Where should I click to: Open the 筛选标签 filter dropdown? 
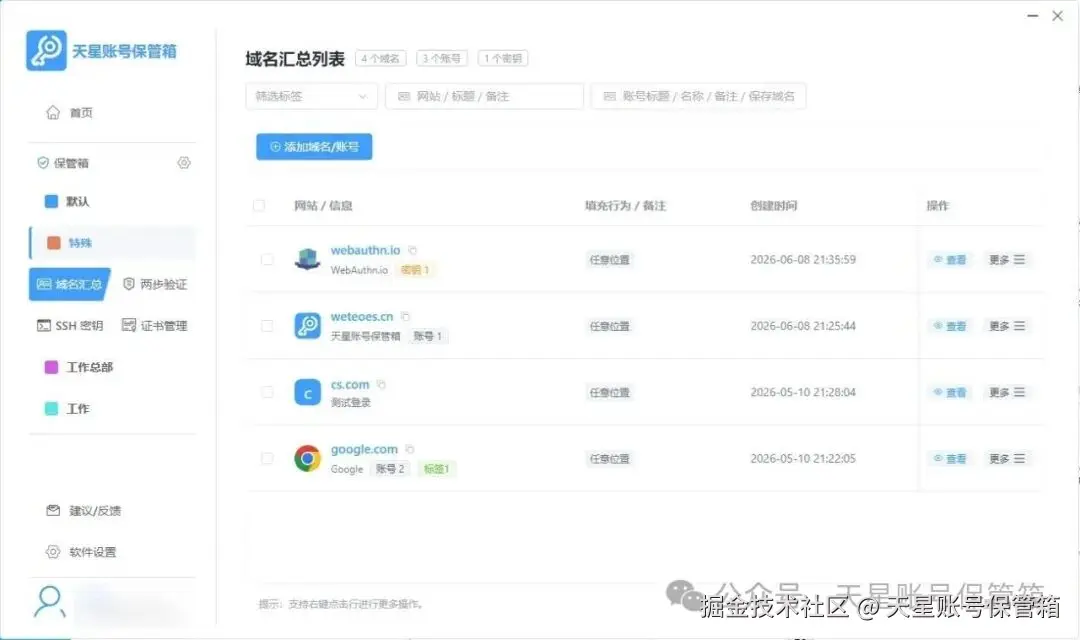[x=311, y=96]
